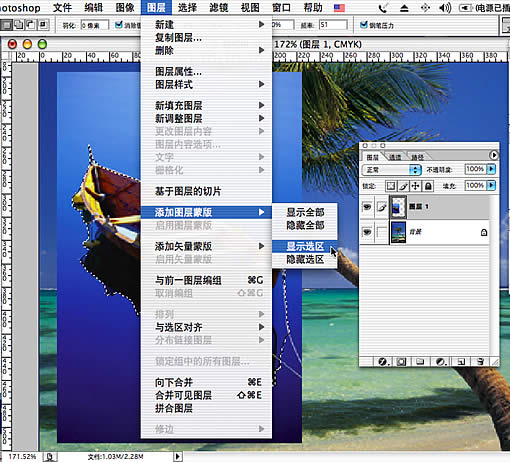Click the paintbrush indicator beside 图层 1
Screen dimensions: 510x462
point(381,207)
